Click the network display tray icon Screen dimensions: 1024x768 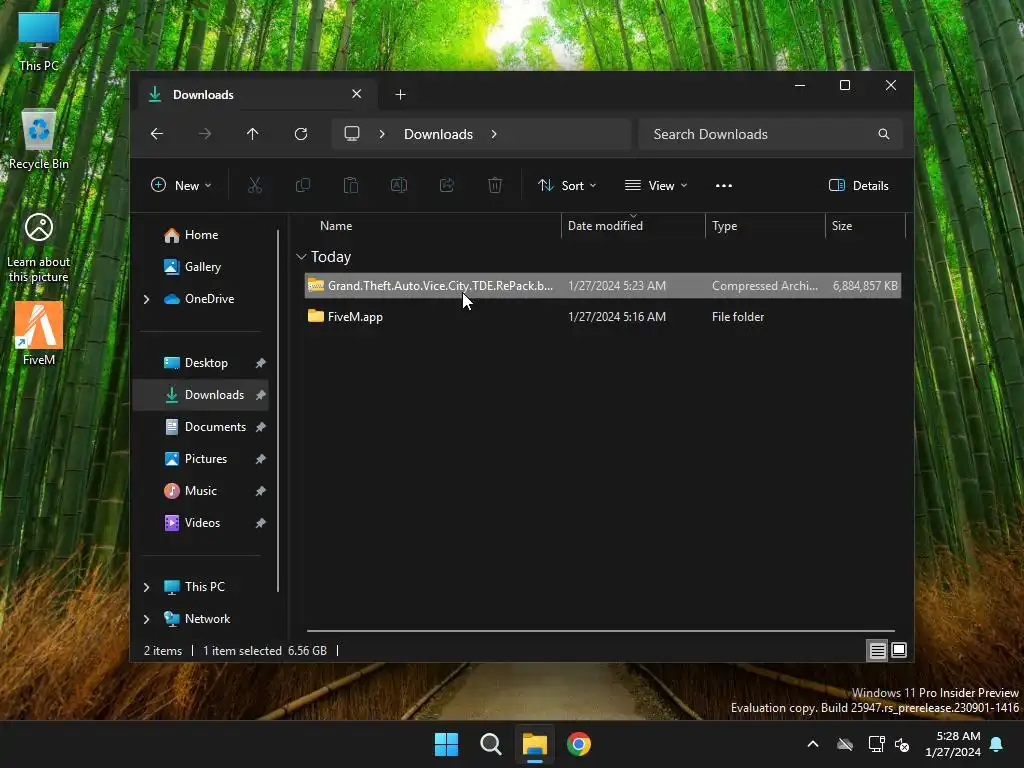876,744
